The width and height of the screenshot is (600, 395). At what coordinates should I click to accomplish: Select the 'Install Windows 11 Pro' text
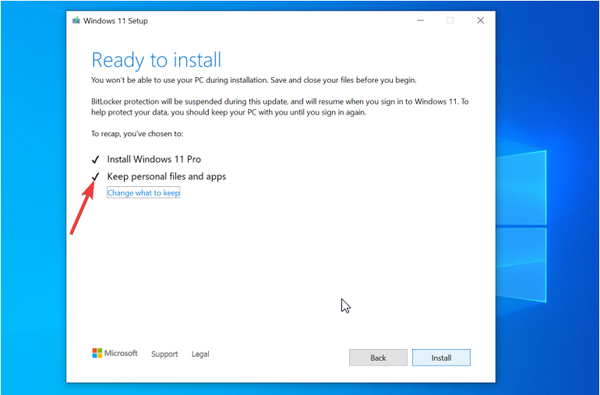pyautogui.click(x=154, y=159)
